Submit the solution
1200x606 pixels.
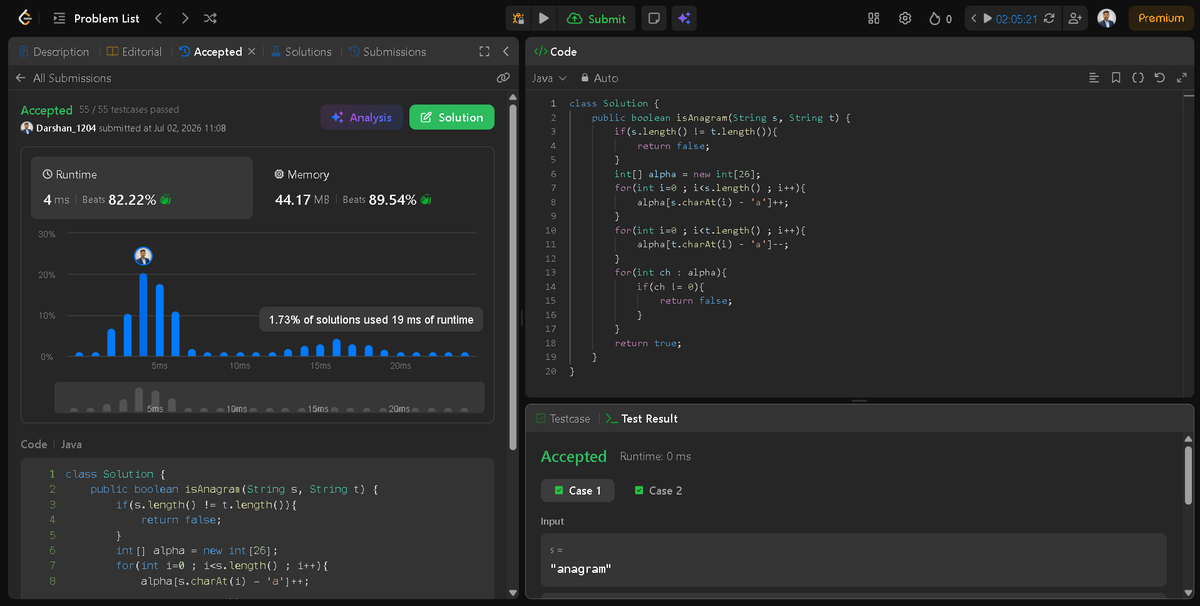click(596, 18)
